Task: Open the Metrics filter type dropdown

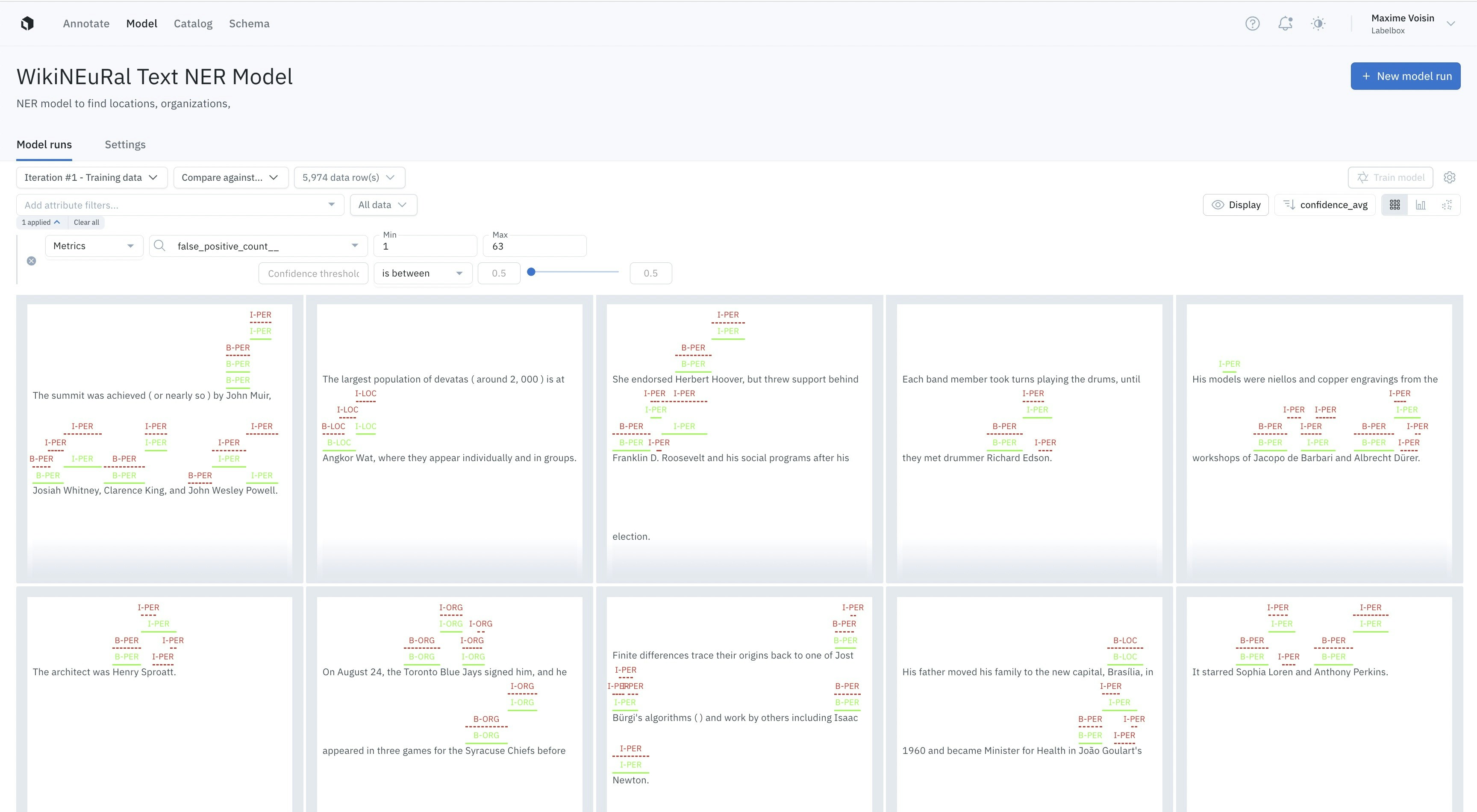Action: pos(94,246)
